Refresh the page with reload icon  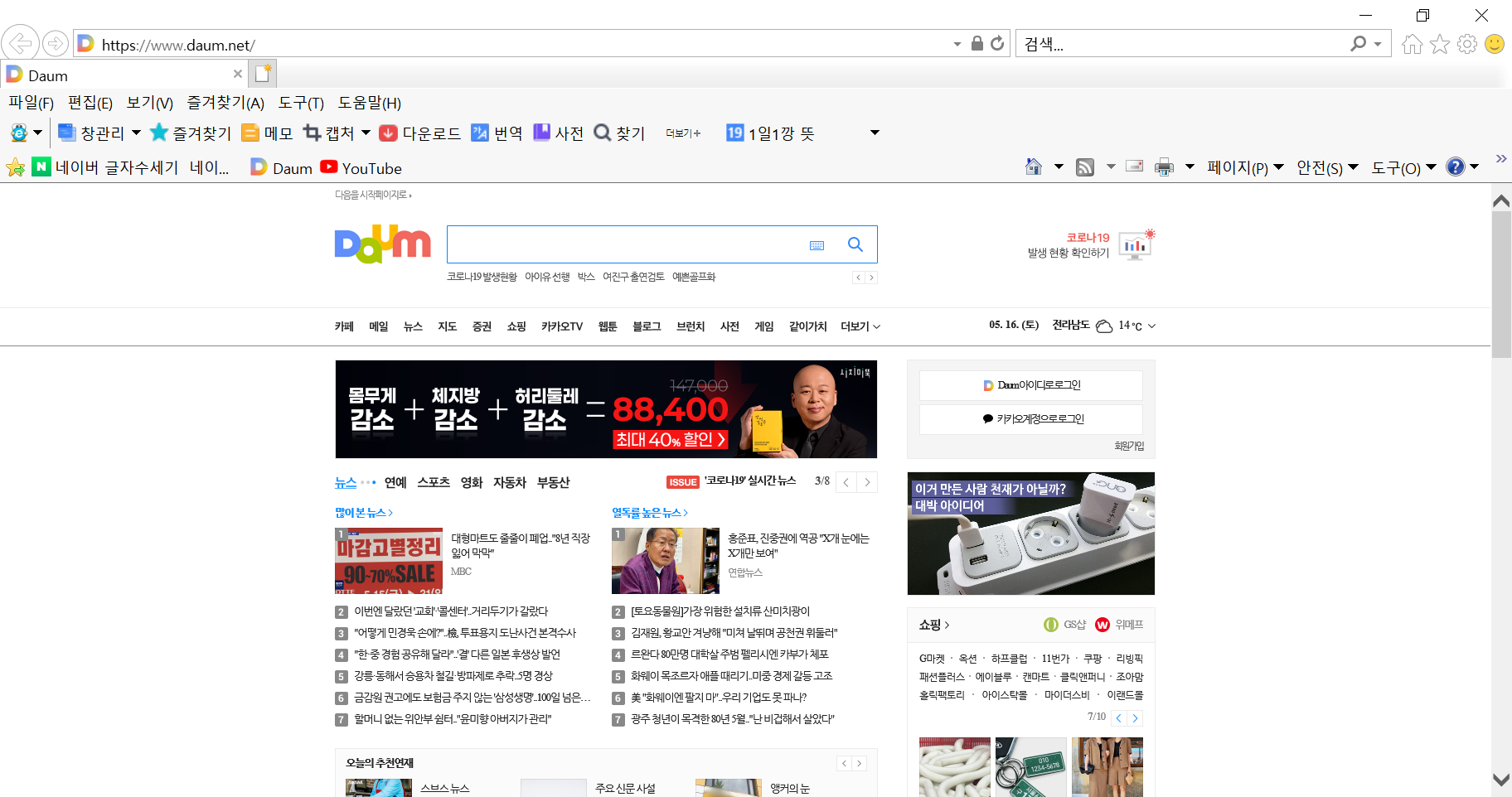997,43
